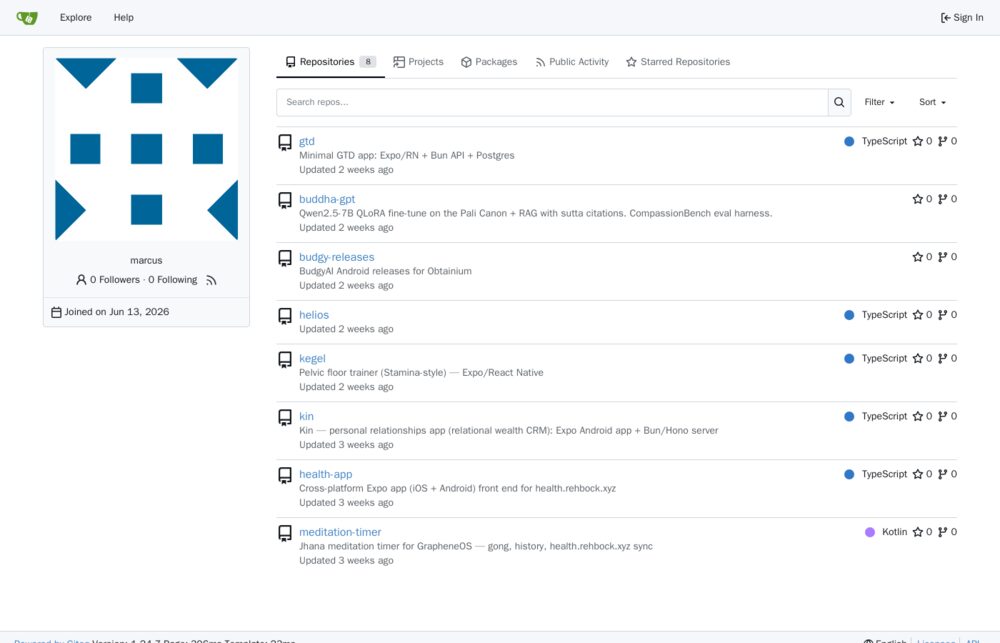1000x643 pixels.
Task: Click the magnifier search button
Action: coord(839,102)
